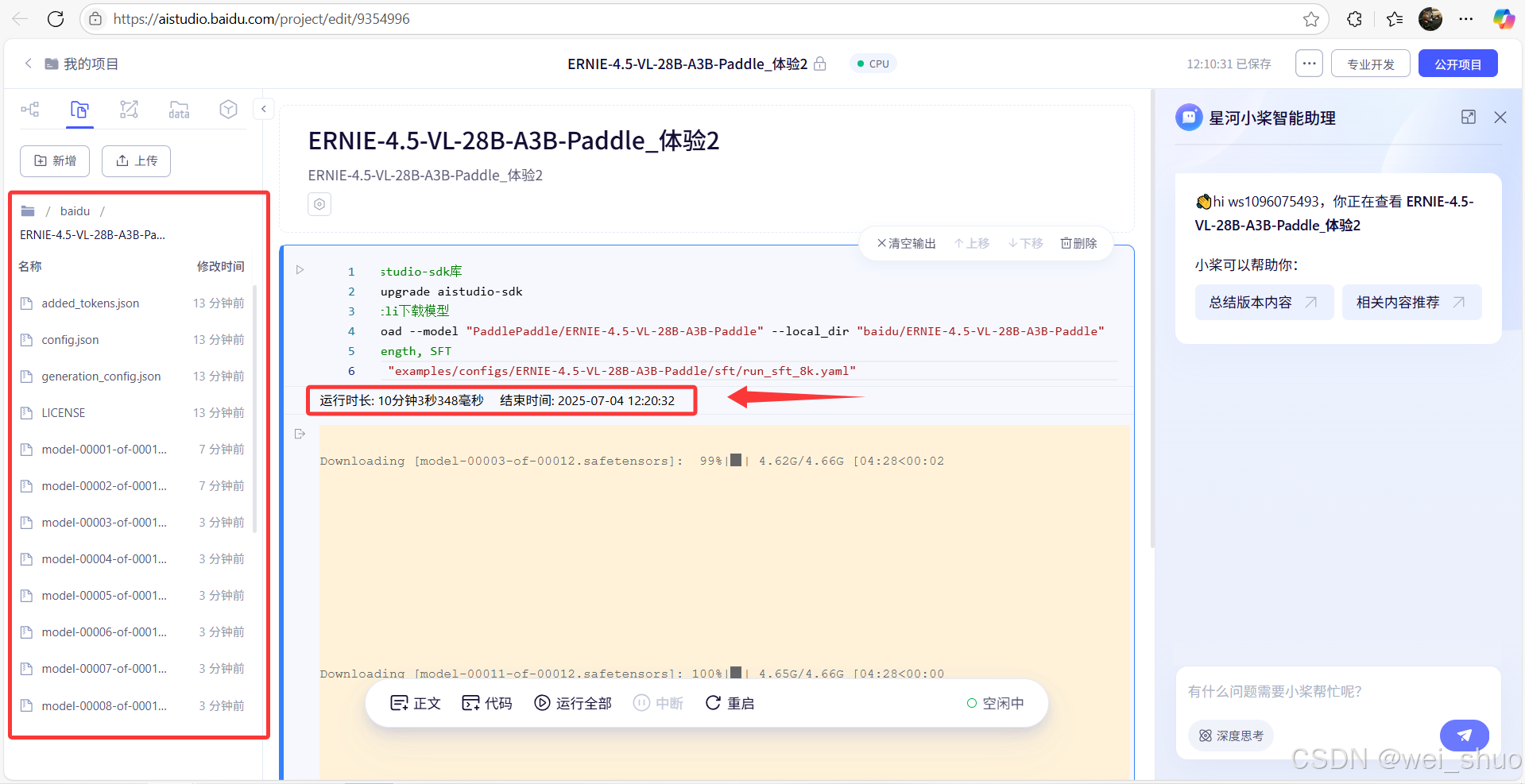Click the 公开项目 button

(1458, 64)
